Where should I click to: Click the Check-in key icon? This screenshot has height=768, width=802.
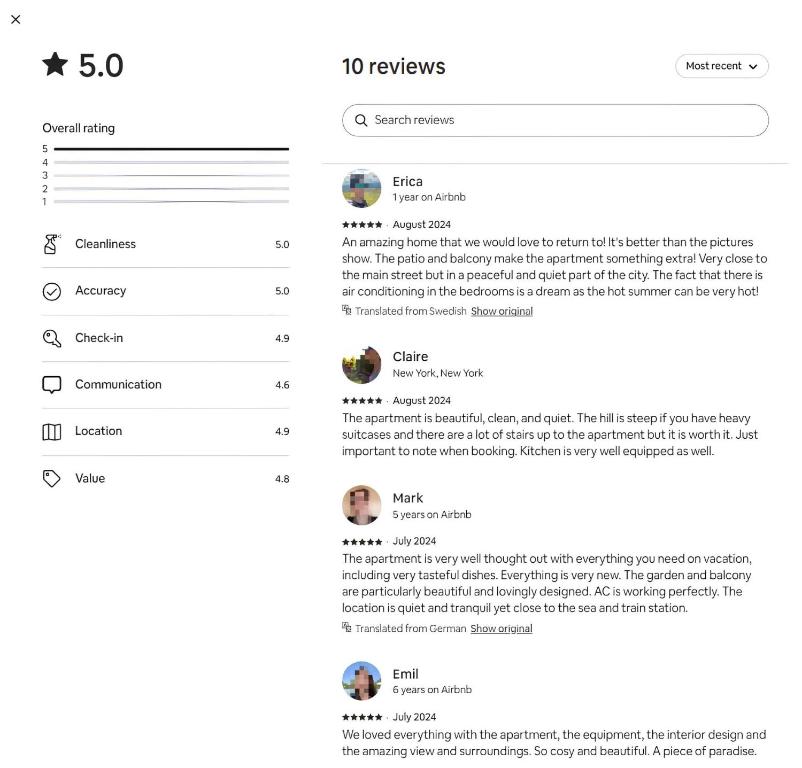pos(52,338)
